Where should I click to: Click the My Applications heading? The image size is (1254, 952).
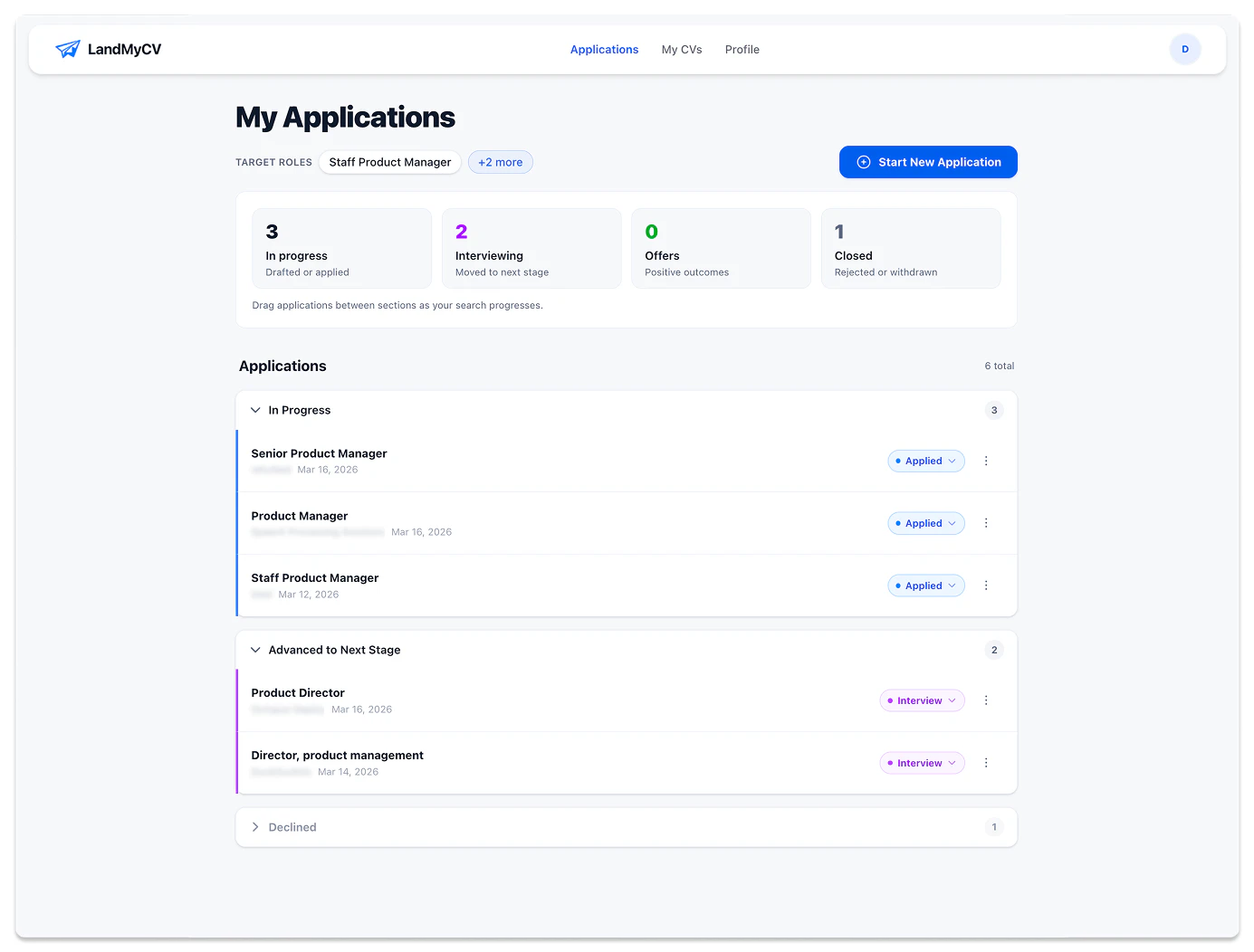(x=345, y=118)
